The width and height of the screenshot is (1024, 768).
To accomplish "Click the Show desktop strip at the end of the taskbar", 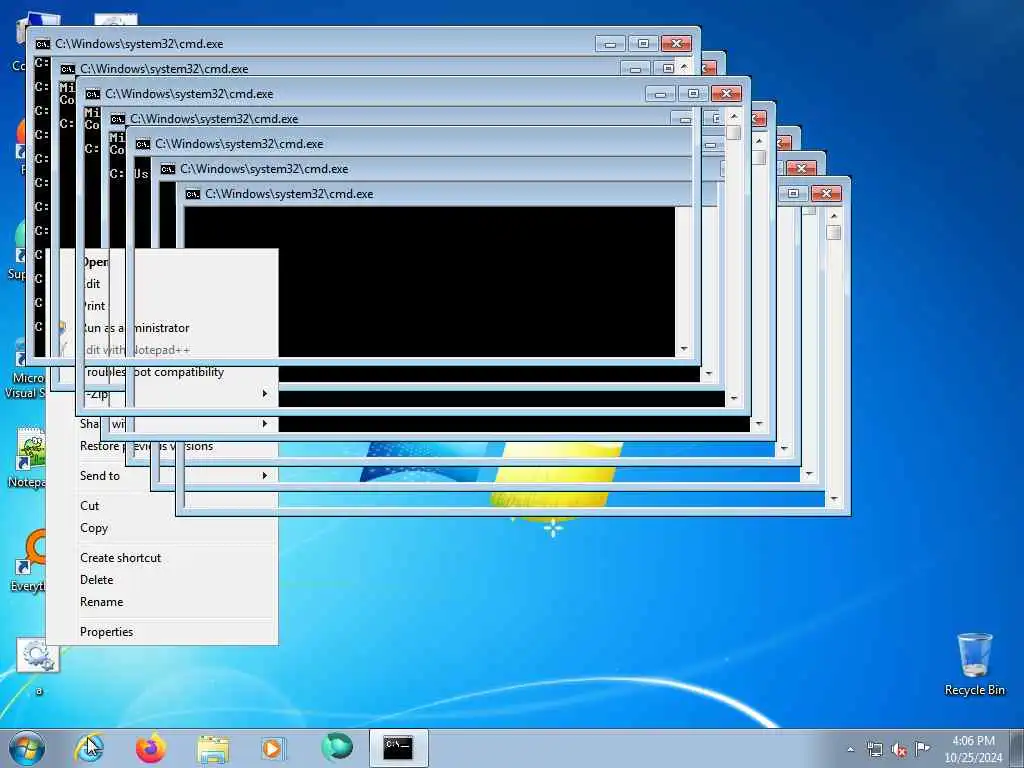I will (1019, 748).
